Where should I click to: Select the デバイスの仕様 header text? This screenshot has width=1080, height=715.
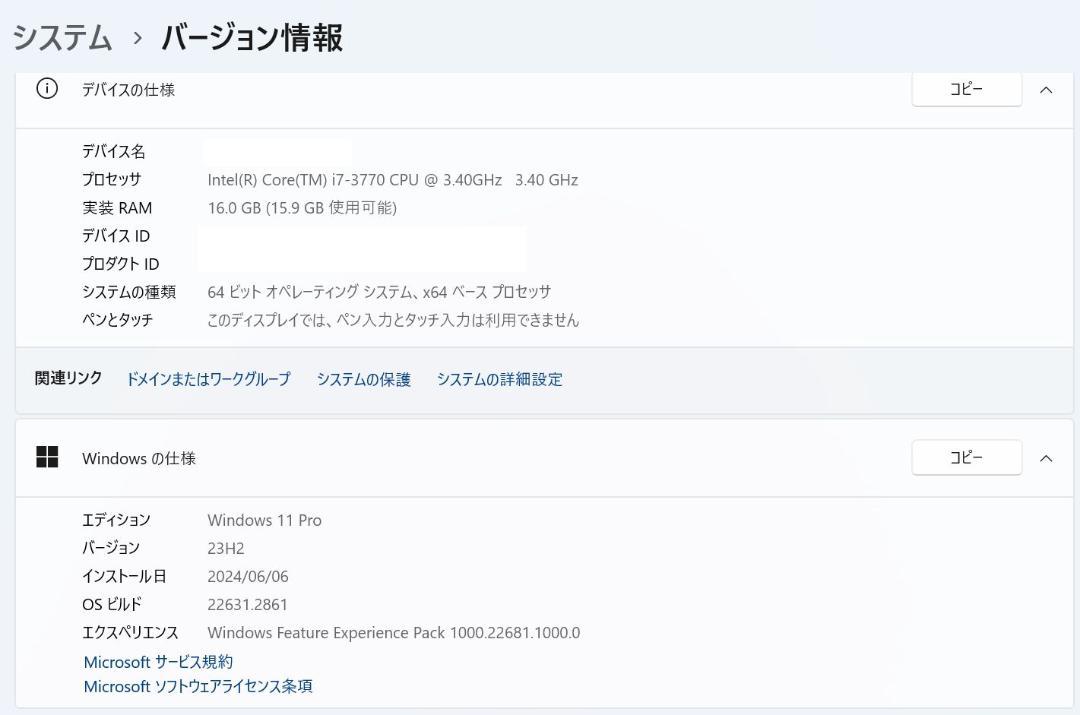[x=128, y=90]
